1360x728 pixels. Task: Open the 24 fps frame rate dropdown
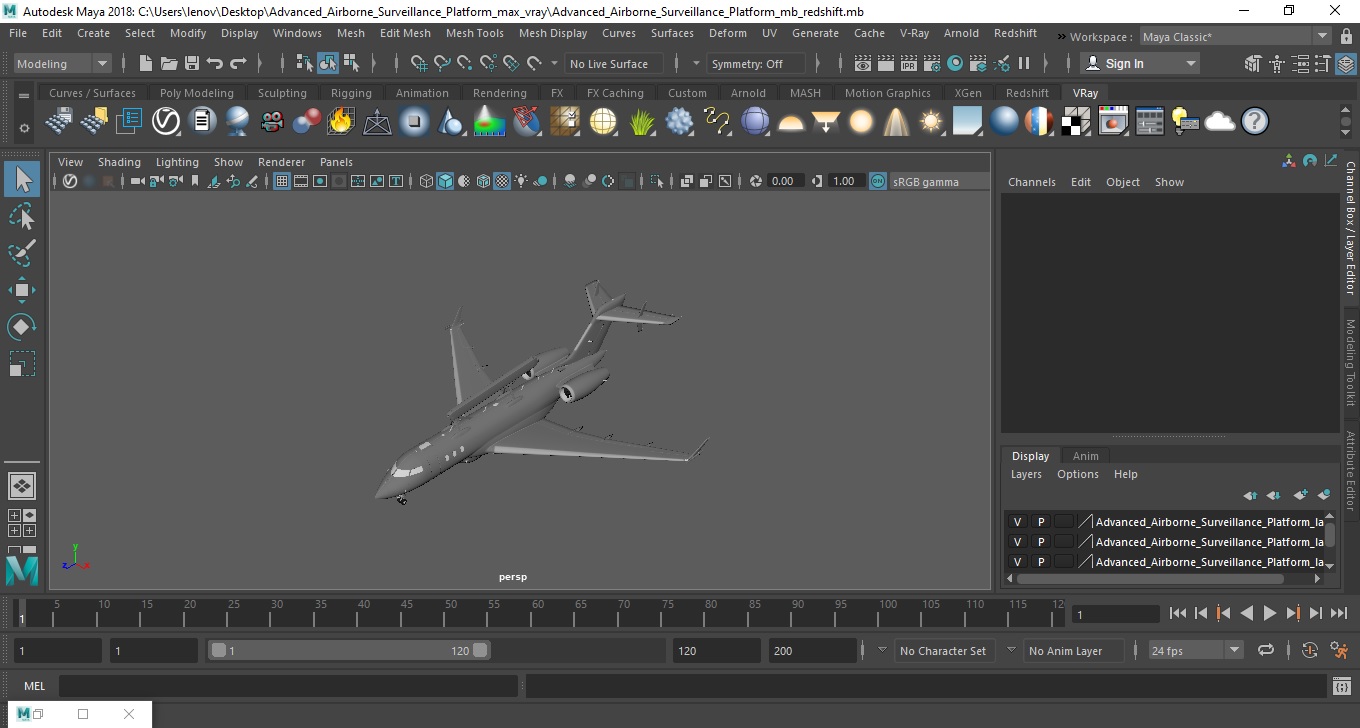[1195, 650]
